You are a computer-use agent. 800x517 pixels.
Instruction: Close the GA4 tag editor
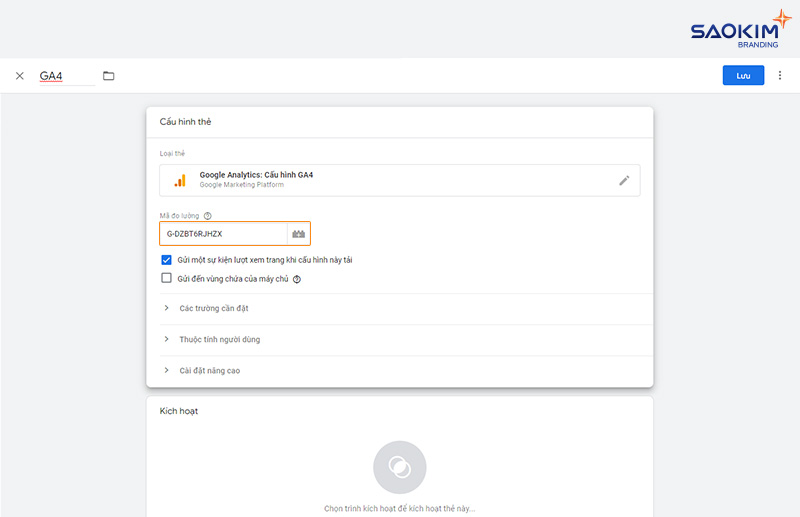click(x=19, y=76)
